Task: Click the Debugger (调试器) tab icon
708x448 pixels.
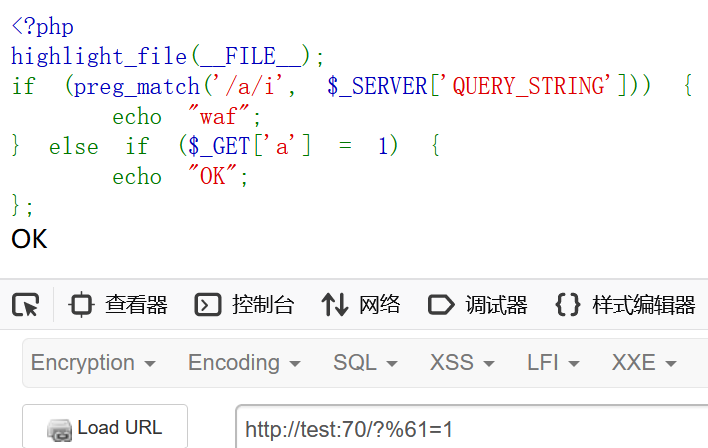Action: (441, 305)
